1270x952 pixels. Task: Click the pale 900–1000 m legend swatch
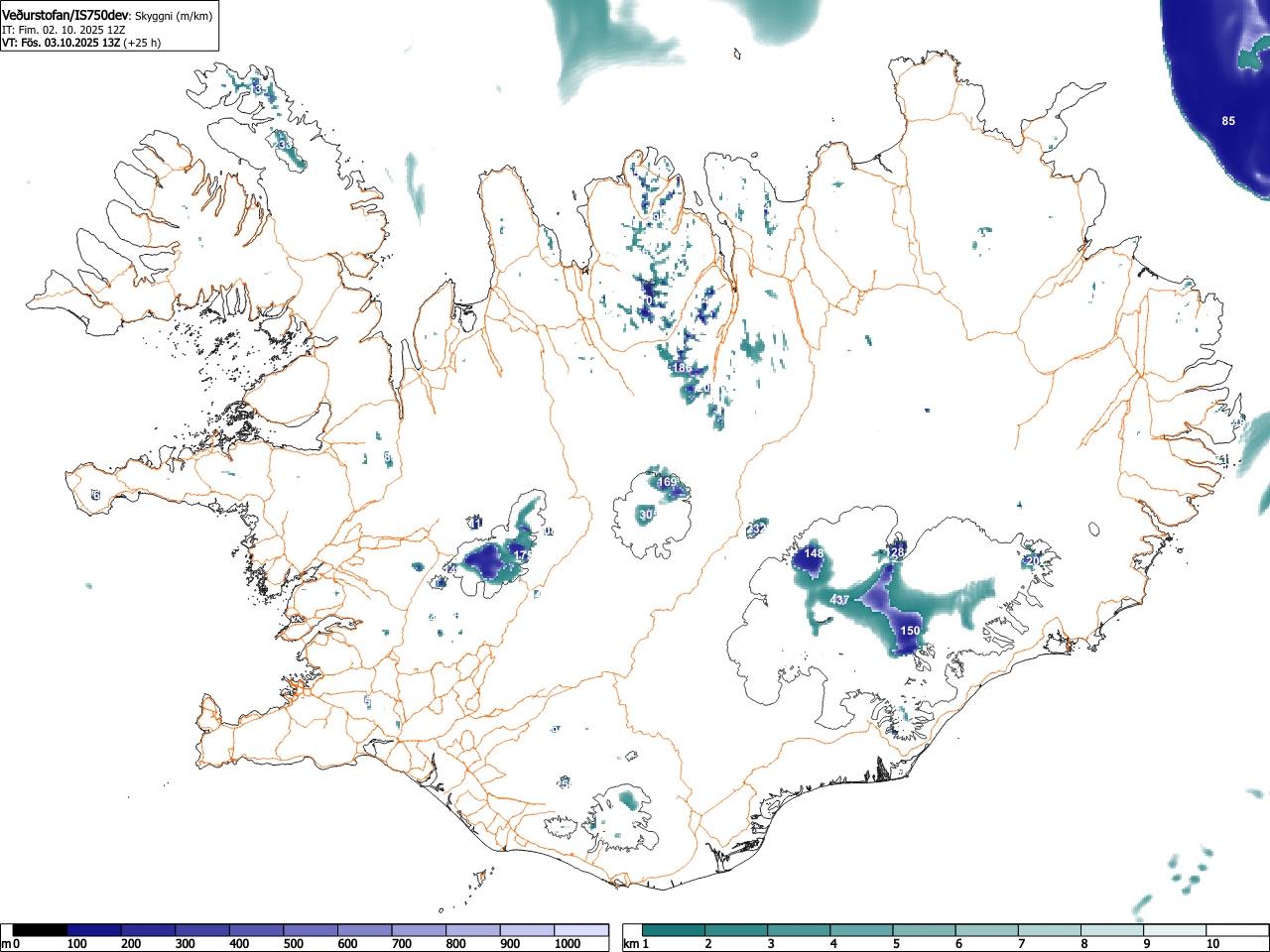[x=527, y=930]
